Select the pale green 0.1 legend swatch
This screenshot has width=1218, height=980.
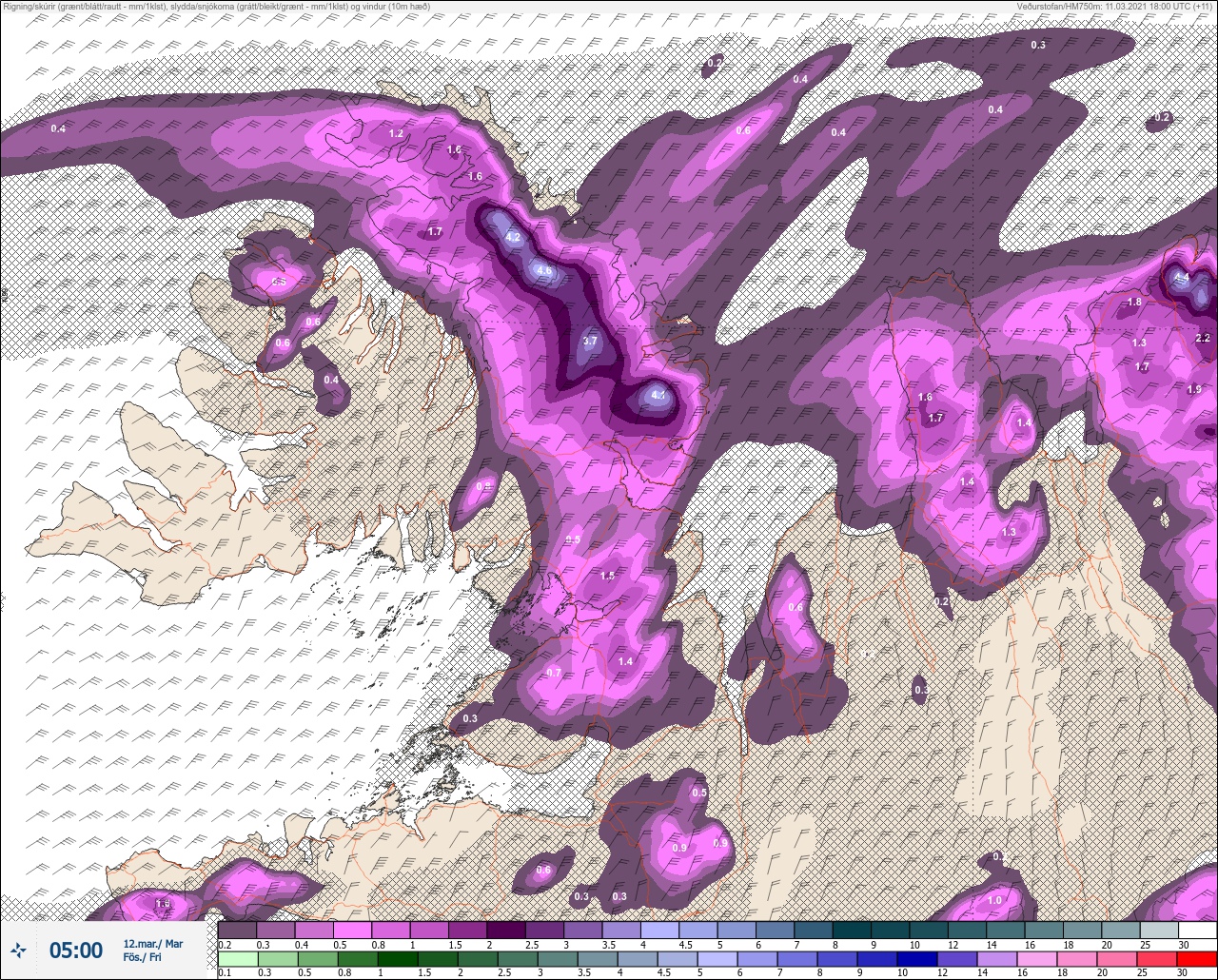click(237, 959)
